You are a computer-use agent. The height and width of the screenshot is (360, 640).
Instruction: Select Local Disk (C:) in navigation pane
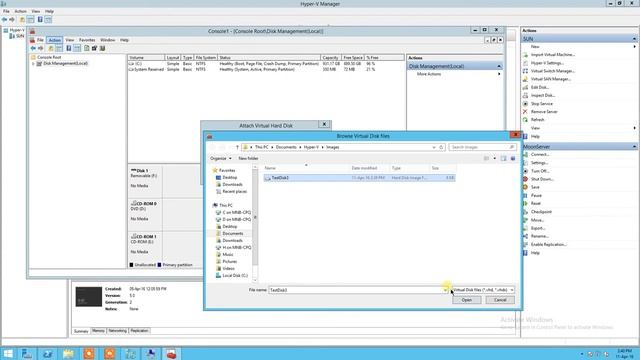coord(235,276)
